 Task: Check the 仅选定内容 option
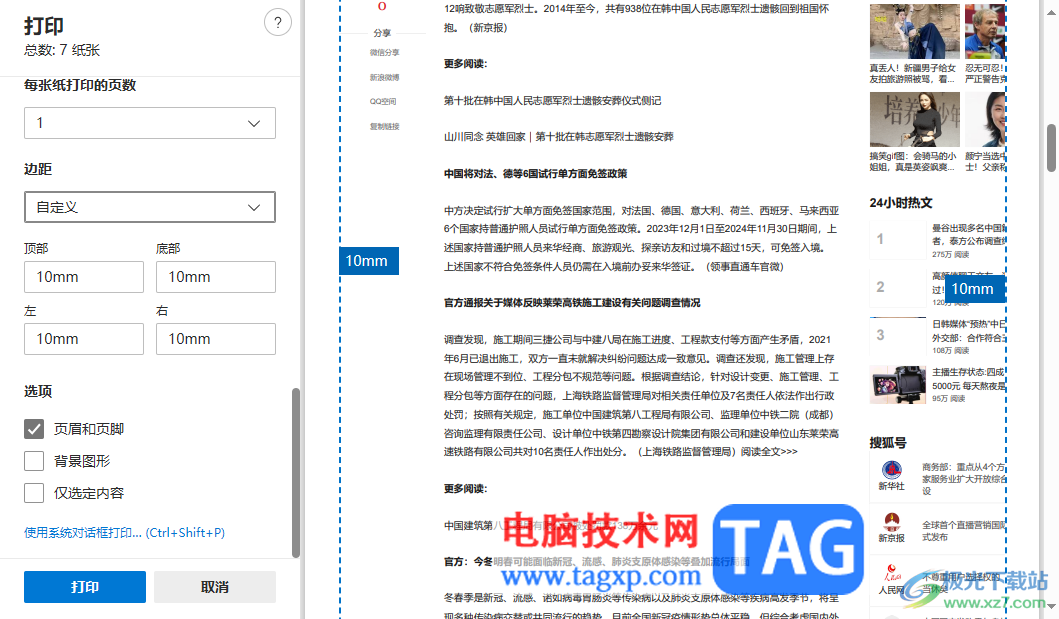point(34,493)
